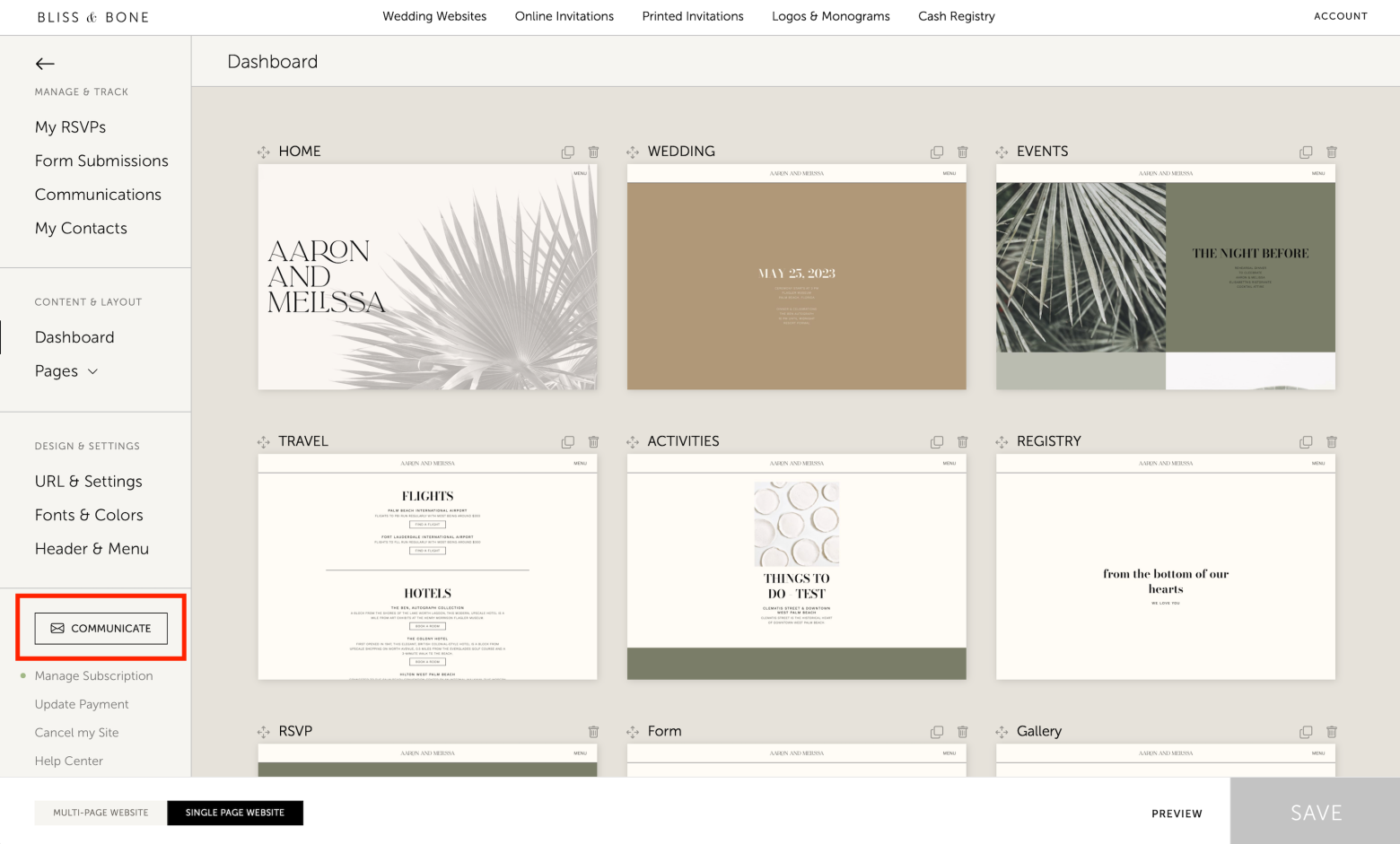
Task: Switch to Multi-Page Website mode
Action: point(101,813)
